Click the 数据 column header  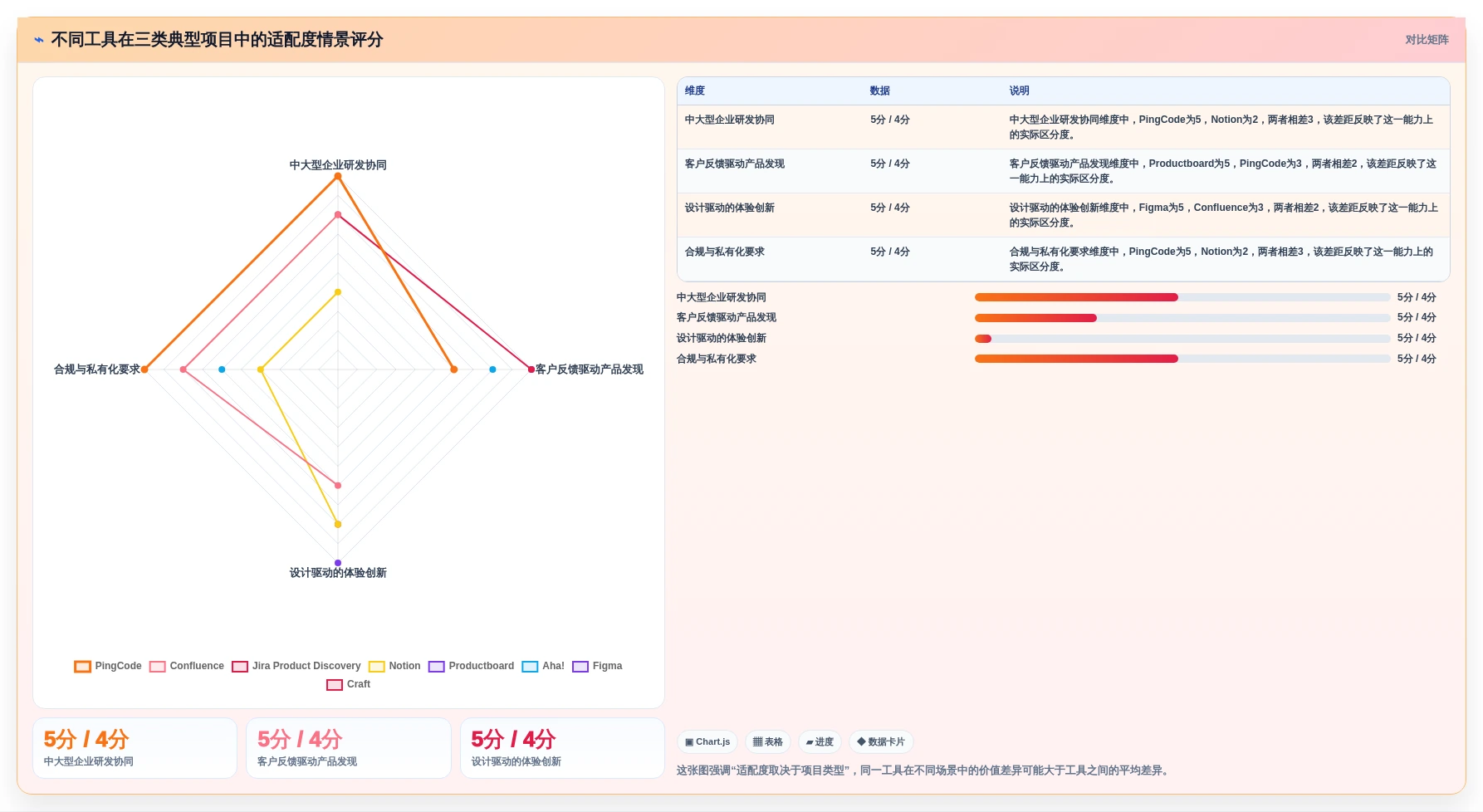pos(880,91)
